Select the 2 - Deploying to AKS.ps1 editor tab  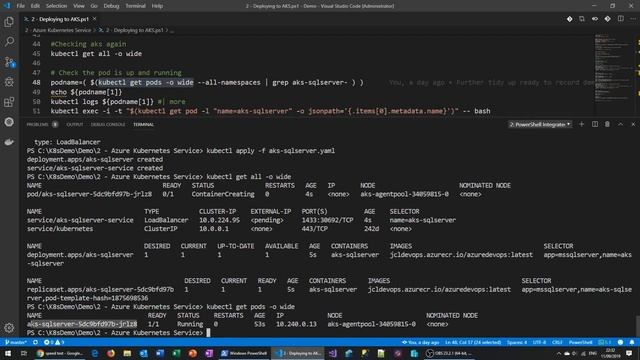tap(60, 19)
